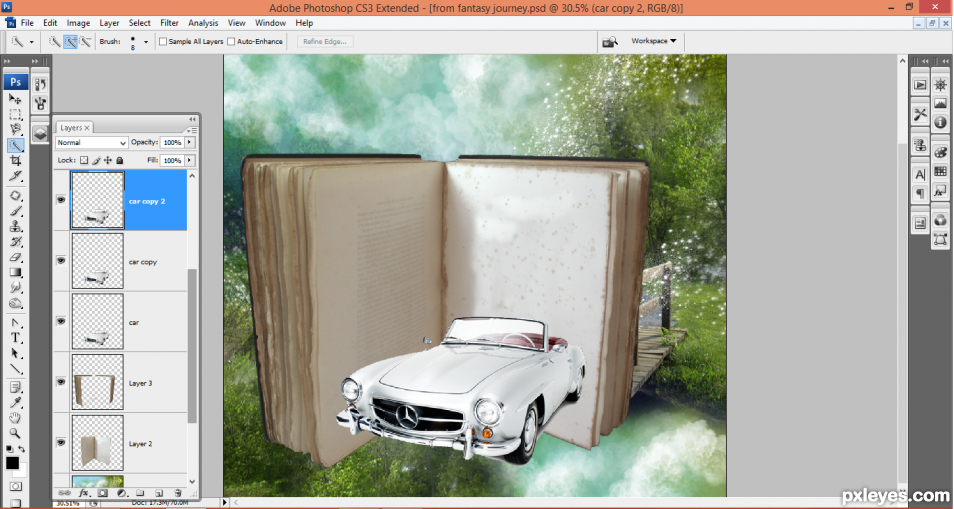The height and width of the screenshot is (509, 954).
Task: Hide the car copy 2 layer
Action: click(x=61, y=199)
